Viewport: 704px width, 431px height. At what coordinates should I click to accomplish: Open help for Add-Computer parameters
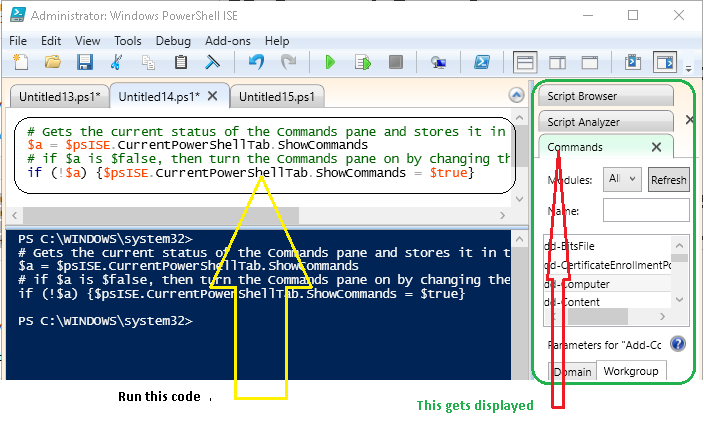tap(678, 344)
